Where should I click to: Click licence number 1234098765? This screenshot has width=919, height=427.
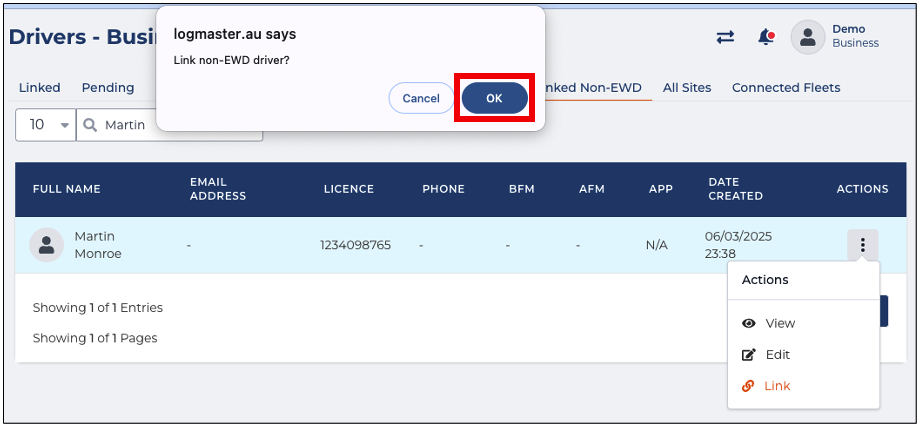pos(355,245)
